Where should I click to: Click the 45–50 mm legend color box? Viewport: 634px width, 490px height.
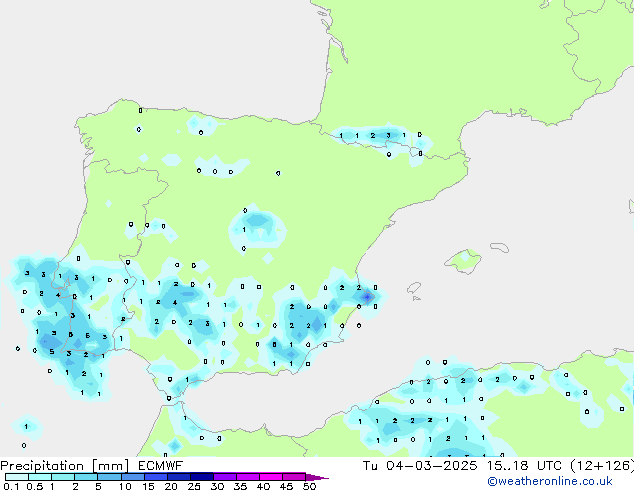(294, 477)
